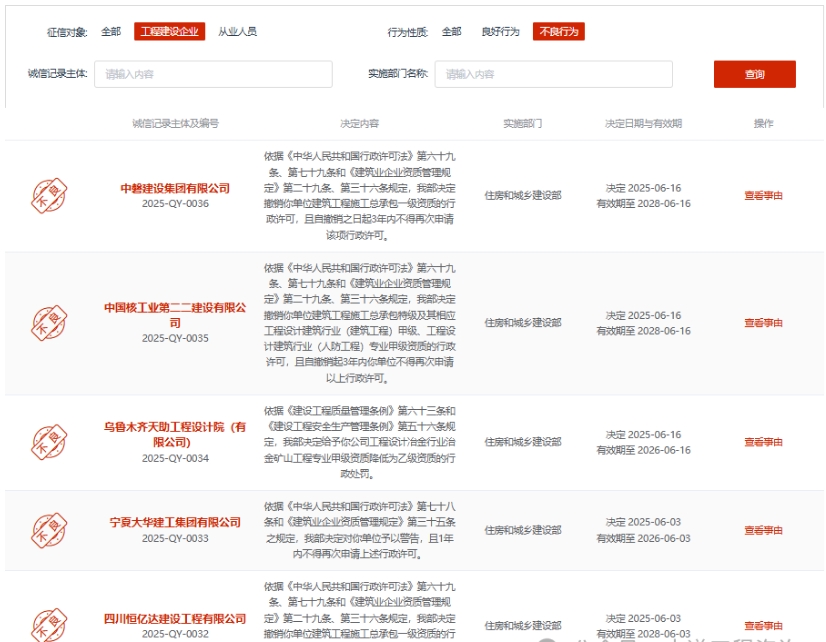The height and width of the screenshot is (642, 826).
Task: Click 查看事由 for record 2025-QY-0034
Action: coord(763,442)
